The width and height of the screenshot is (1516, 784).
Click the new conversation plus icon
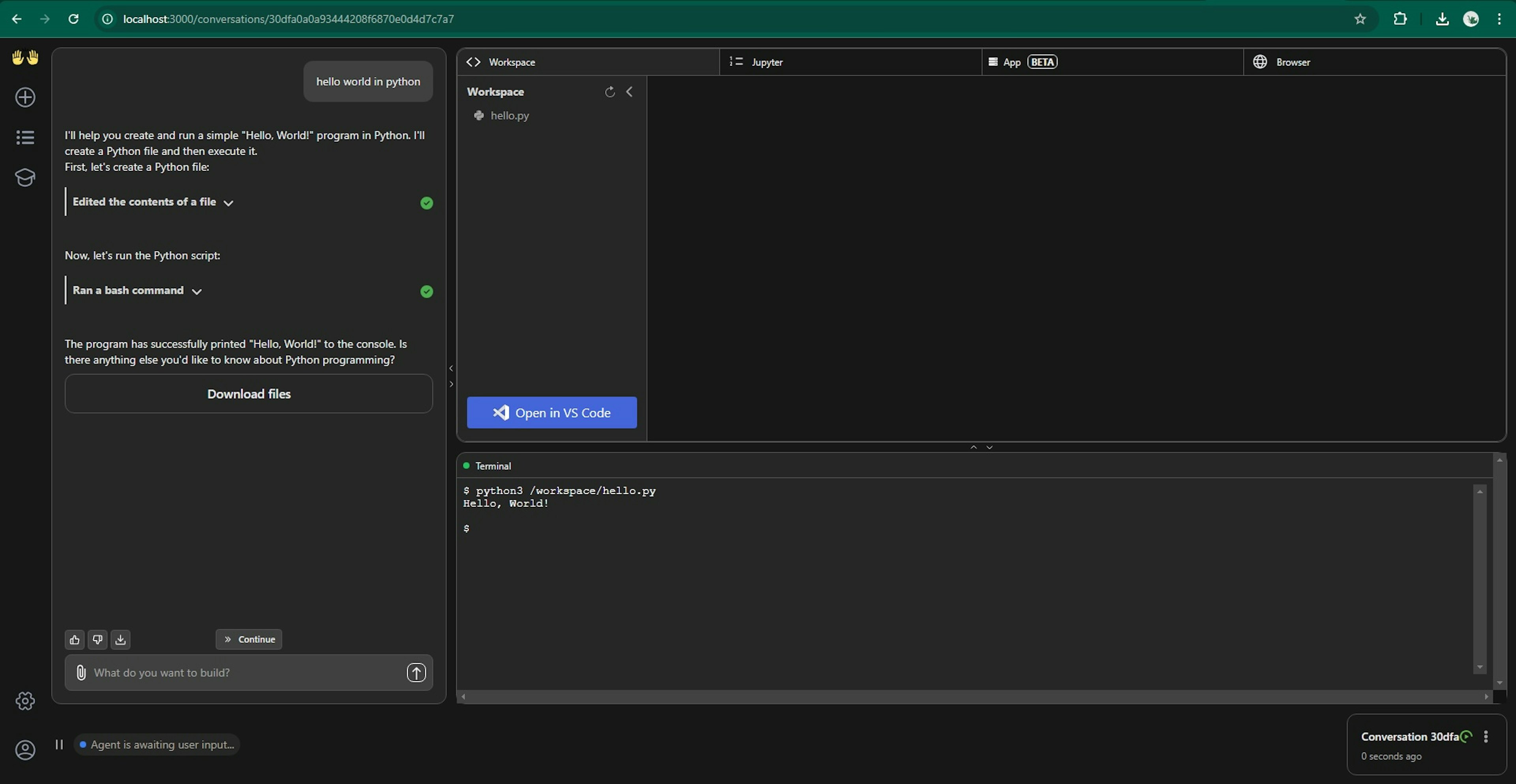click(x=25, y=97)
